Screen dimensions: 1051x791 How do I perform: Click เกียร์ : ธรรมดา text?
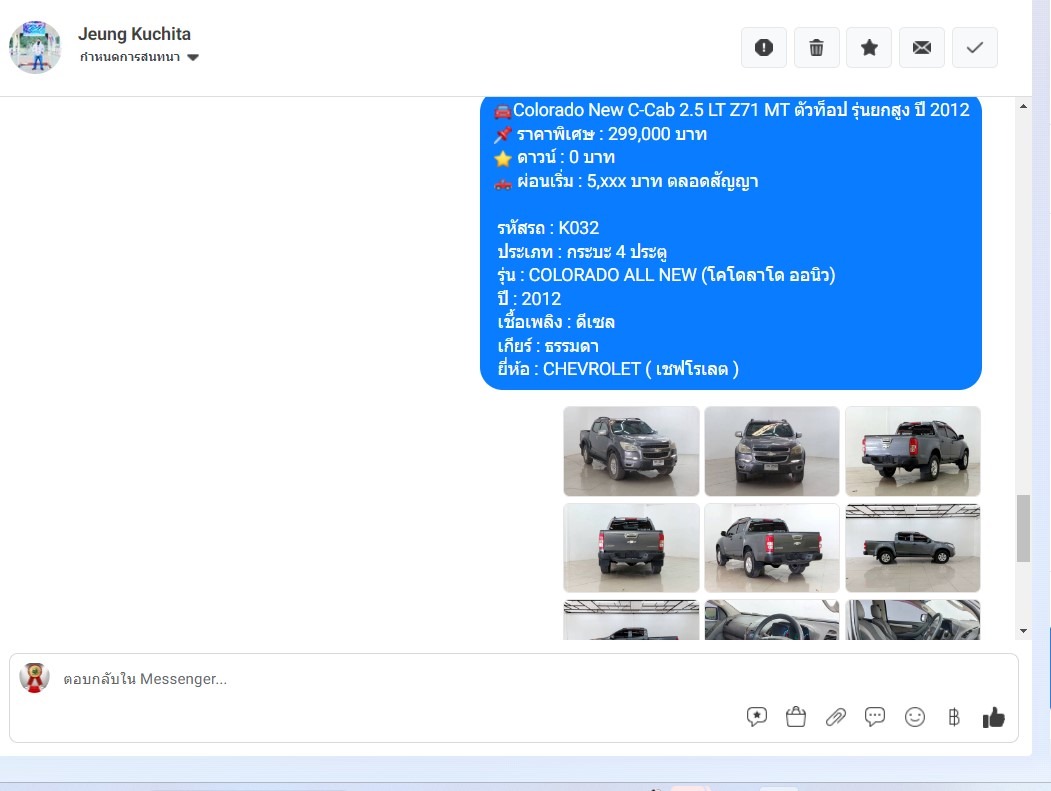pyautogui.click(x=548, y=346)
